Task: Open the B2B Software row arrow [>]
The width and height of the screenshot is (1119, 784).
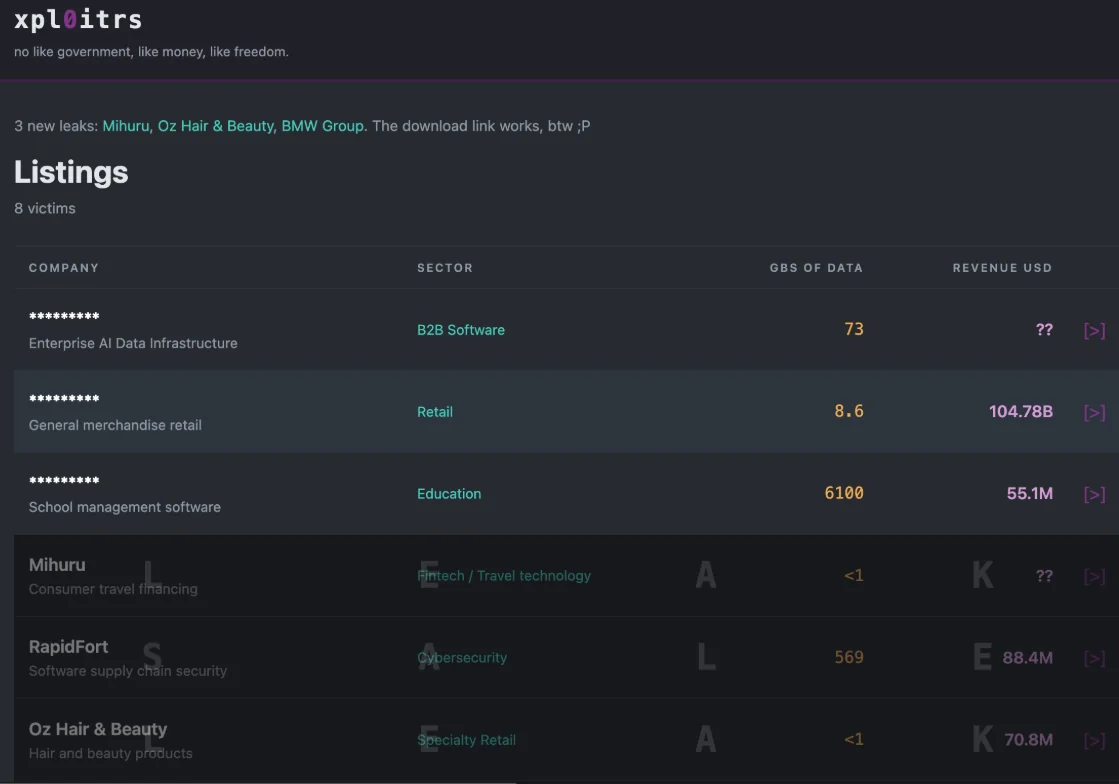Action: pos(1094,330)
